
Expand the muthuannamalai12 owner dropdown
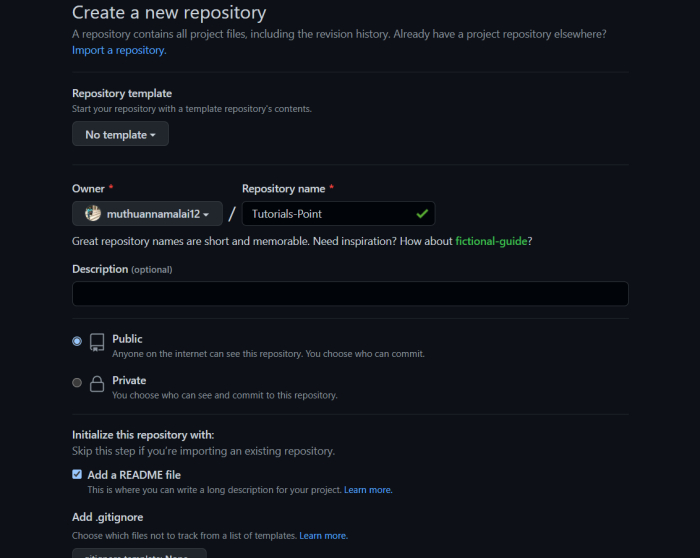coord(146,214)
